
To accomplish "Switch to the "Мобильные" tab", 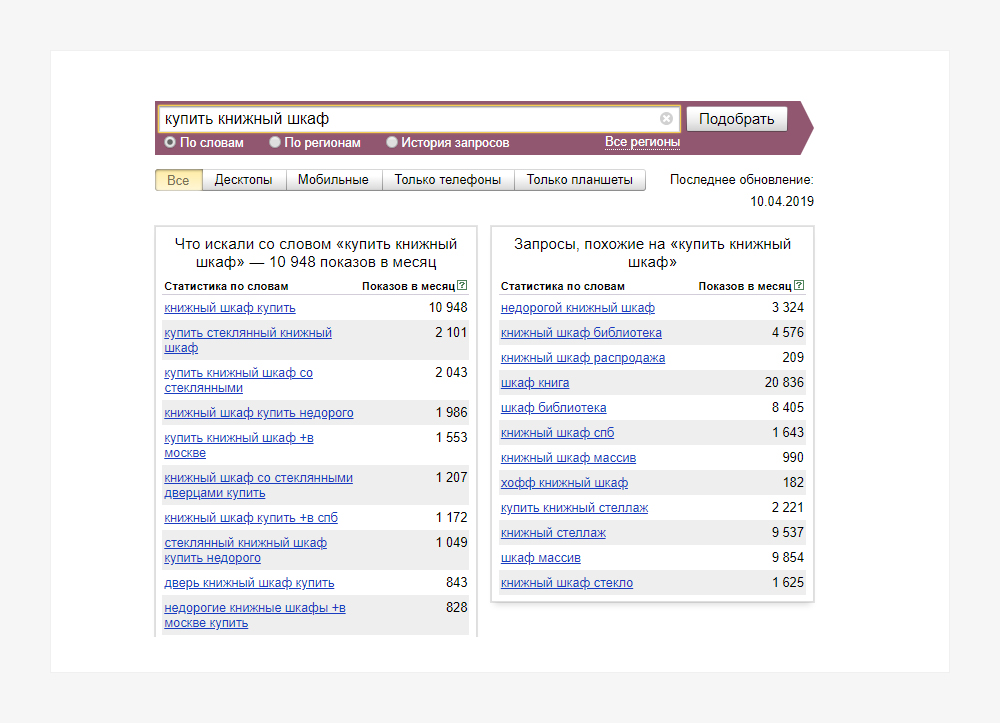I will coord(334,180).
